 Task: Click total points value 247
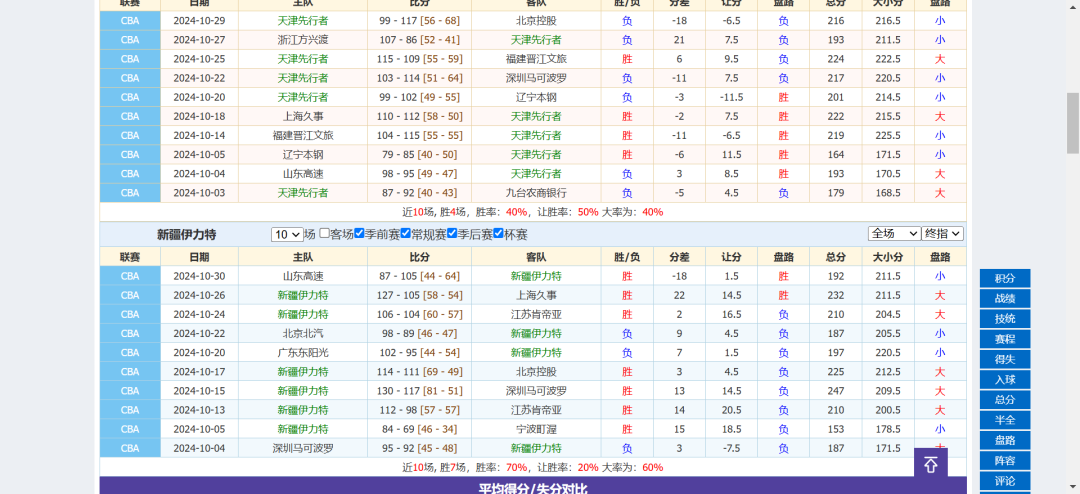(x=835, y=391)
